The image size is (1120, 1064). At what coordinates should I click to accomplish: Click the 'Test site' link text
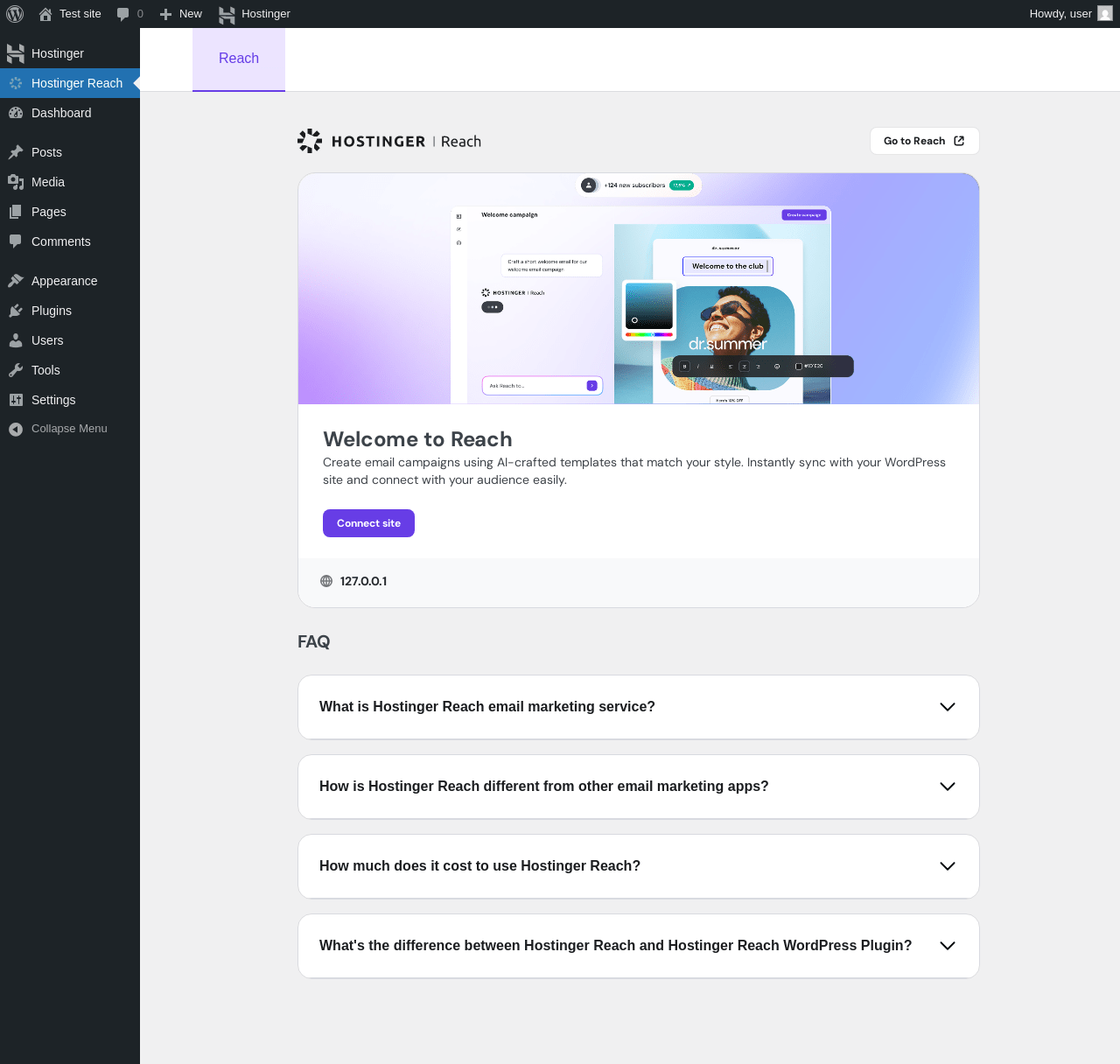[80, 14]
